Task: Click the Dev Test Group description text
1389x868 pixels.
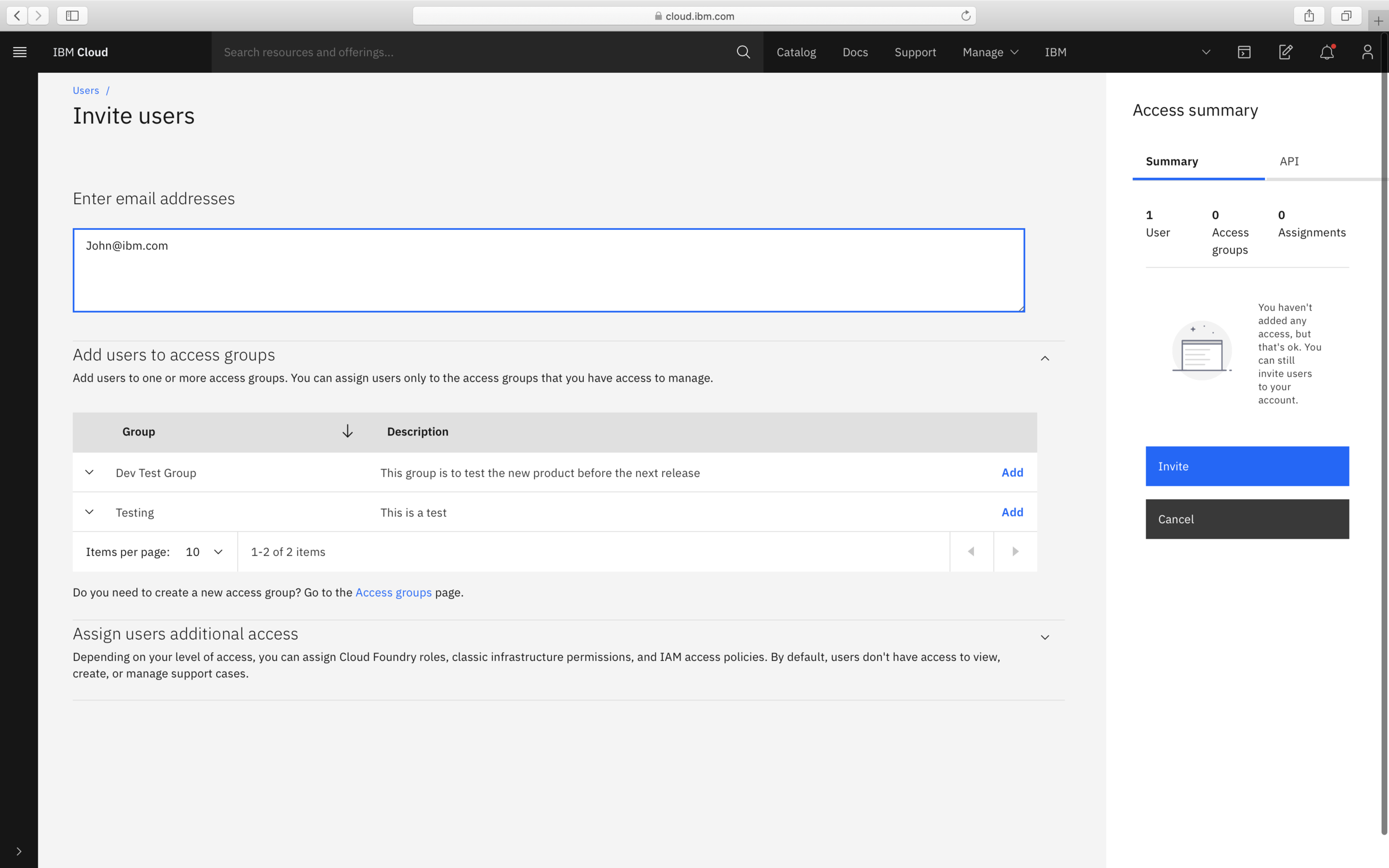Action: [539, 473]
